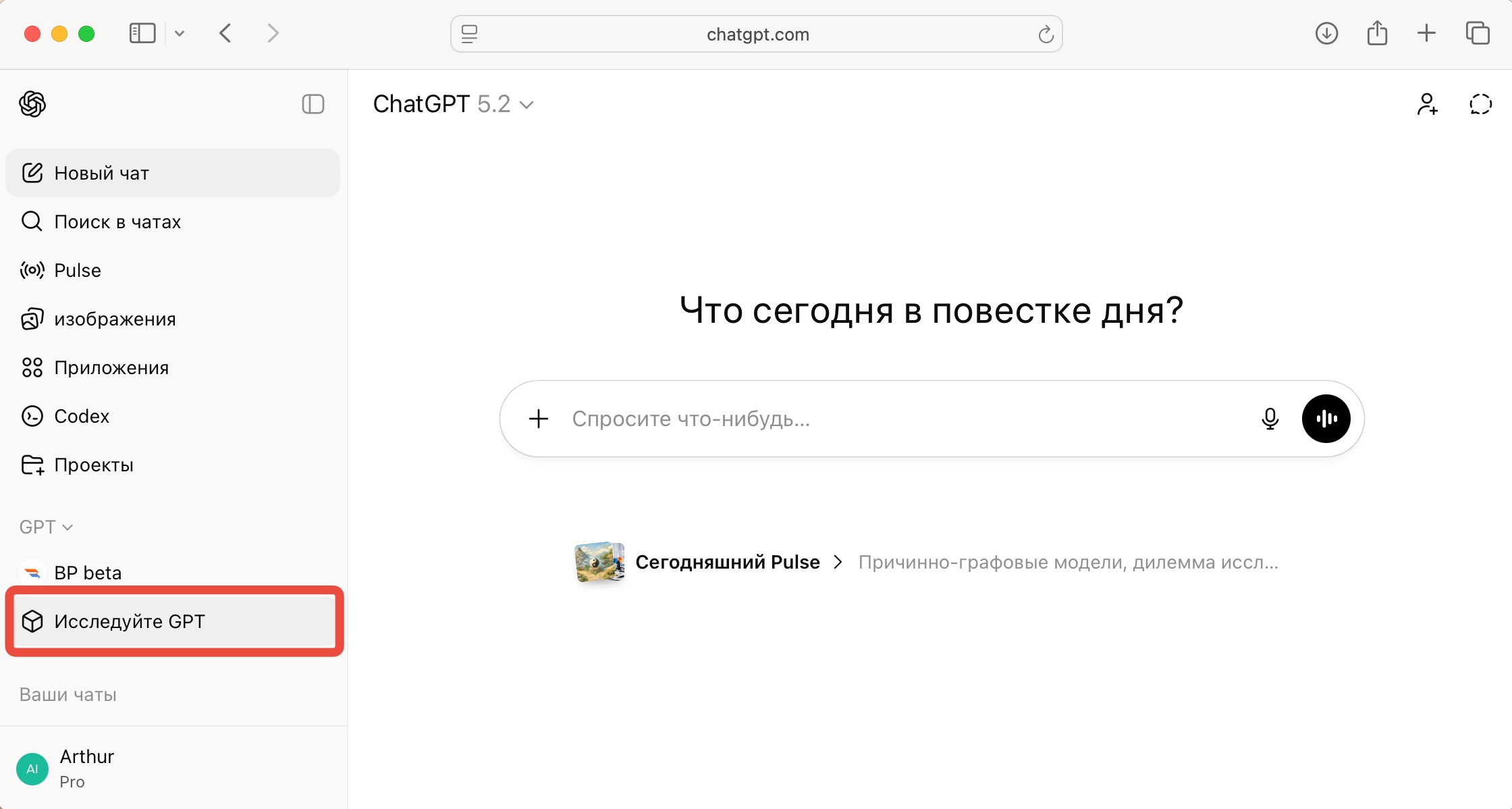Screen dimensions: 1512x809
Task: Start a Новый чат
Action: [173, 173]
